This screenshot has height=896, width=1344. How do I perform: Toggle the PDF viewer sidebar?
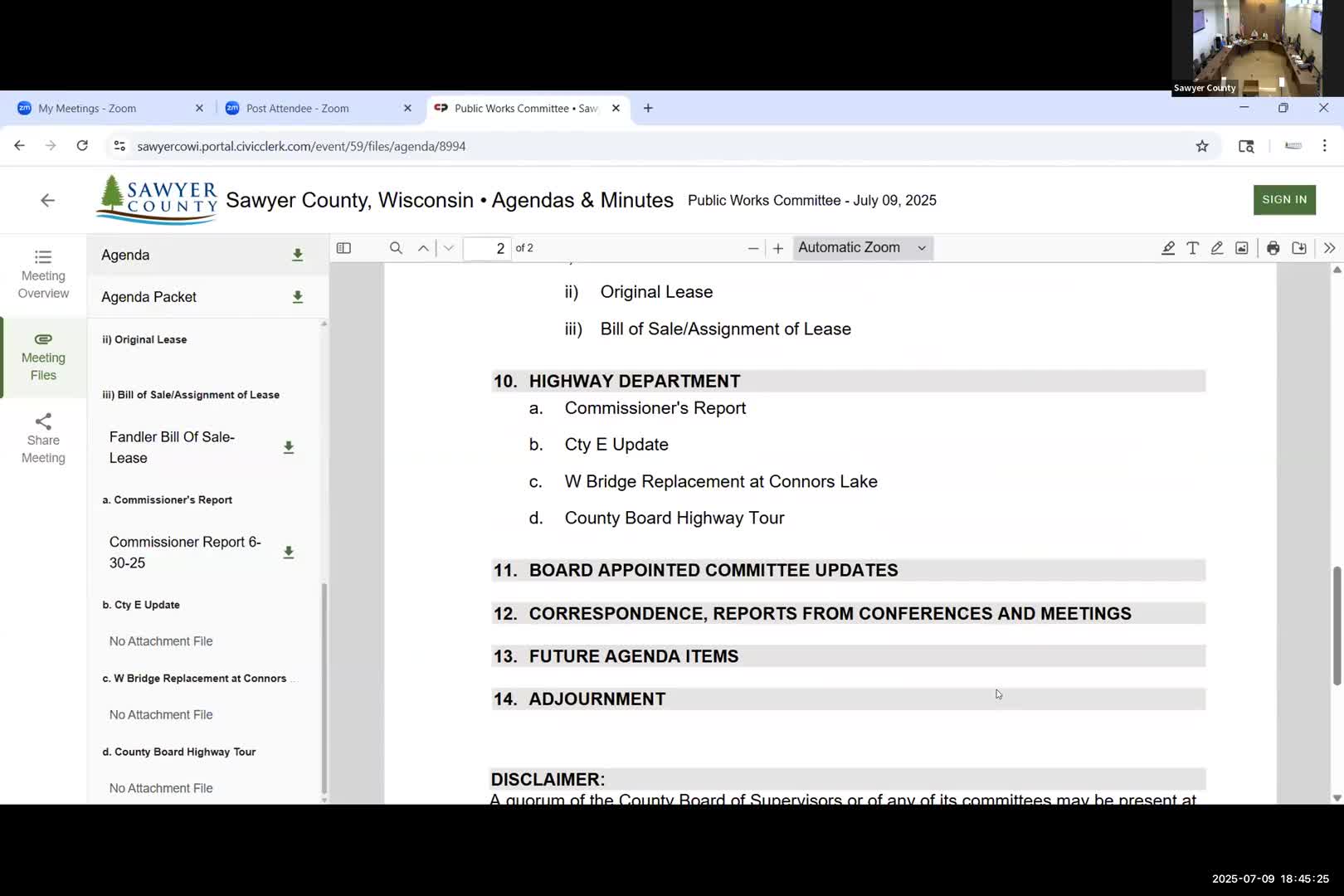[x=343, y=248]
